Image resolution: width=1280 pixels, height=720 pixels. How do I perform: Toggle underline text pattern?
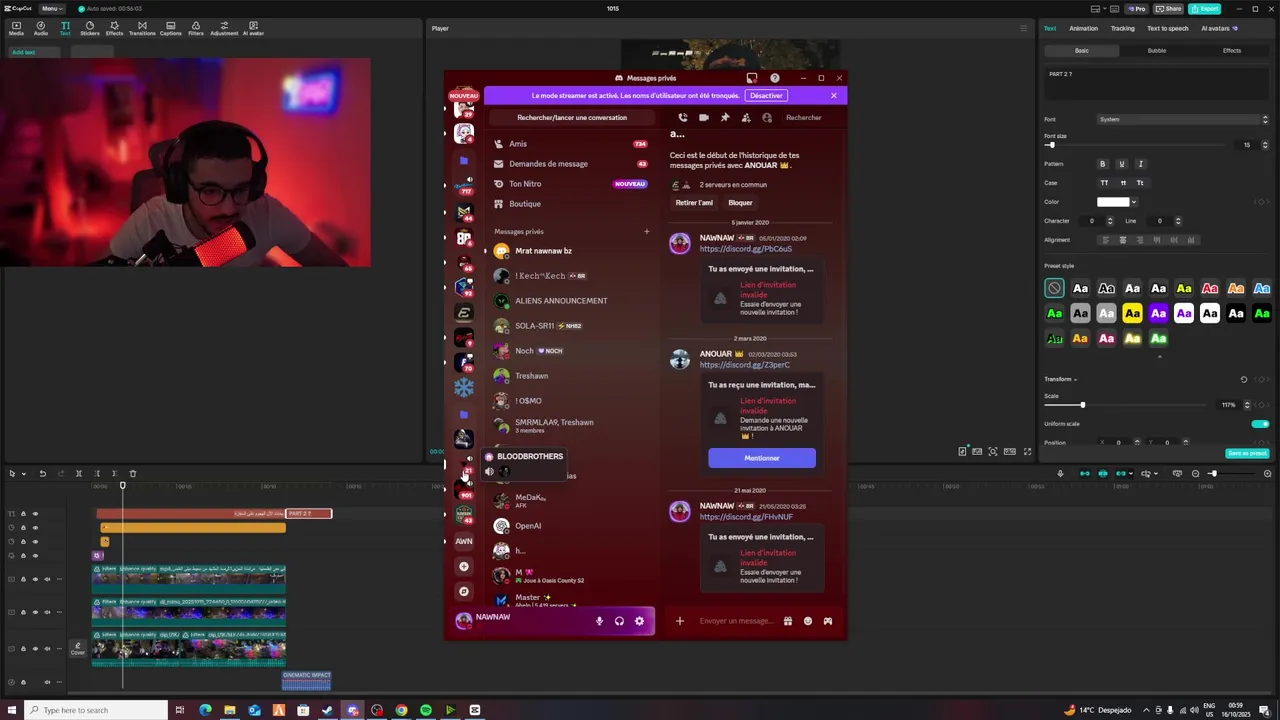point(1121,164)
